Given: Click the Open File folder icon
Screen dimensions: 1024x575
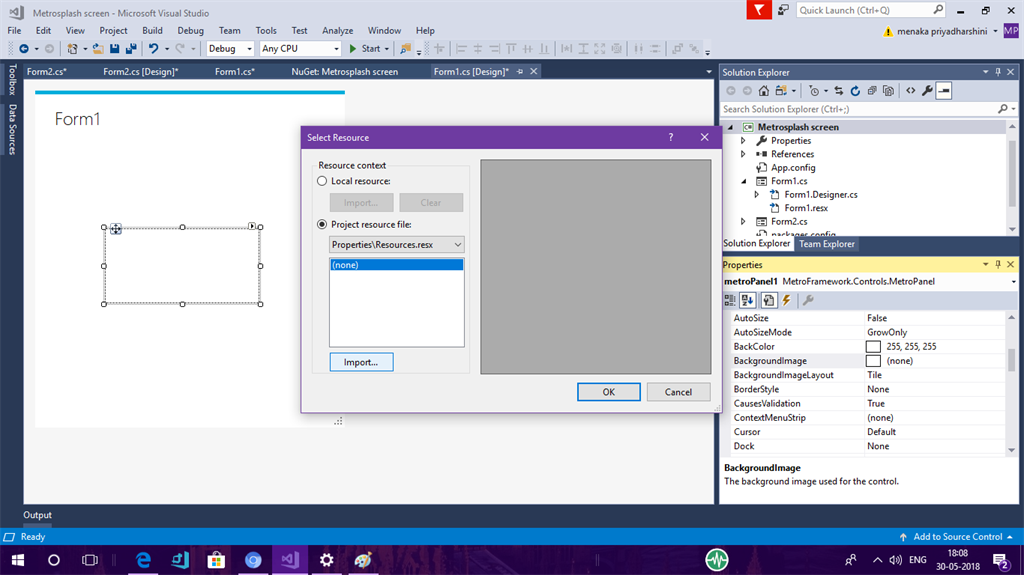Looking at the screenshot, I should click(98, 48).
